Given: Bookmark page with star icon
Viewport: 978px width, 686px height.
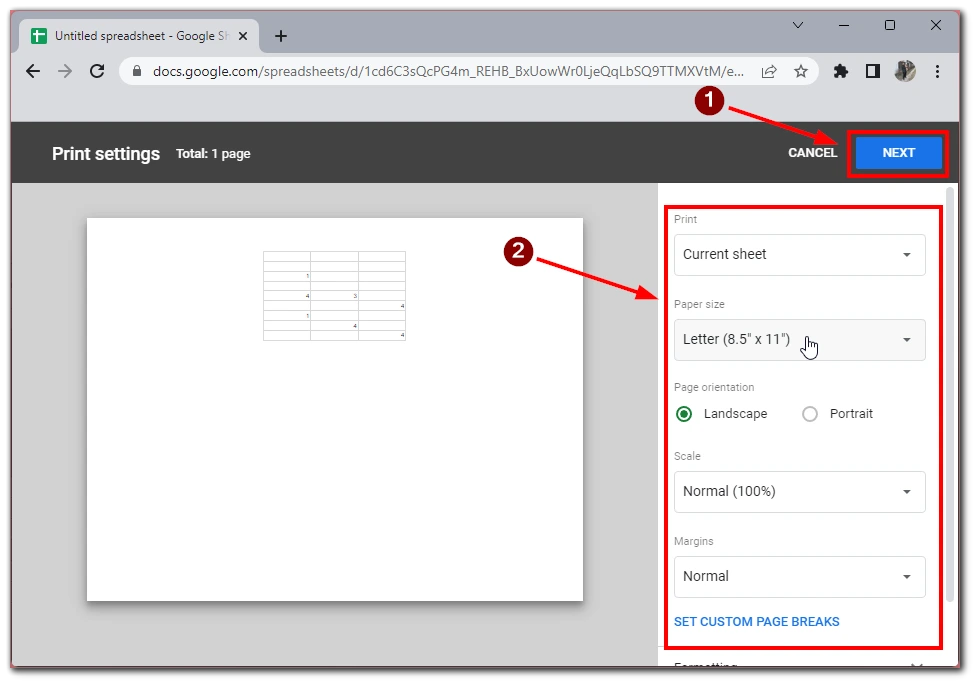Looking at the screenshot, I should pyautogui.click(x=801, y=71).
